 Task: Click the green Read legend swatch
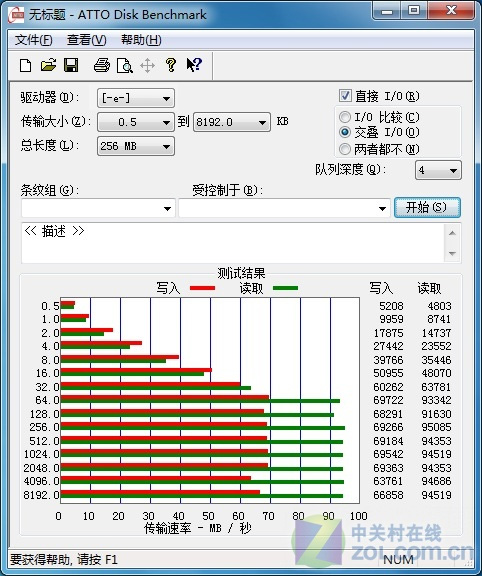[285, 288]
